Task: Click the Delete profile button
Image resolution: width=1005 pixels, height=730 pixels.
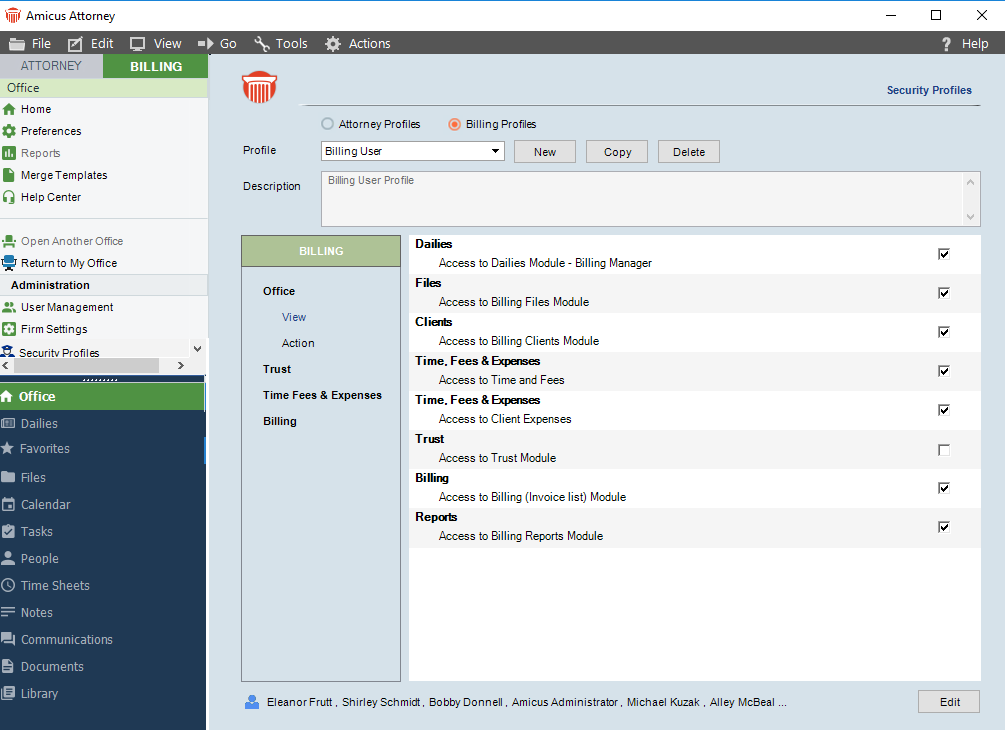Action: [x=689, y=152]
